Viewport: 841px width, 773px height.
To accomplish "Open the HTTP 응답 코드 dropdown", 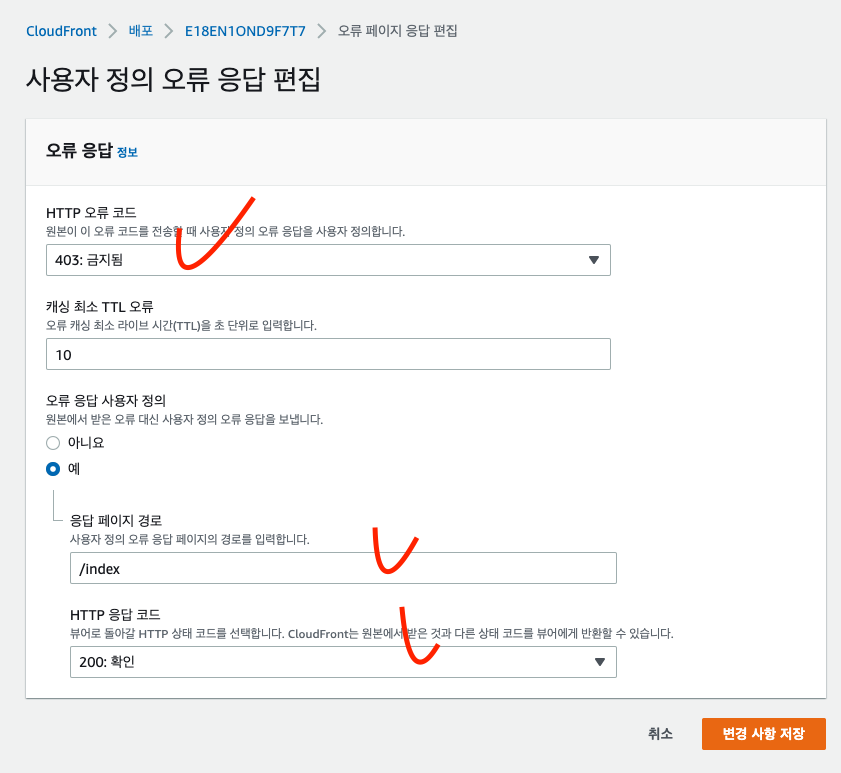I will (343, 662).
